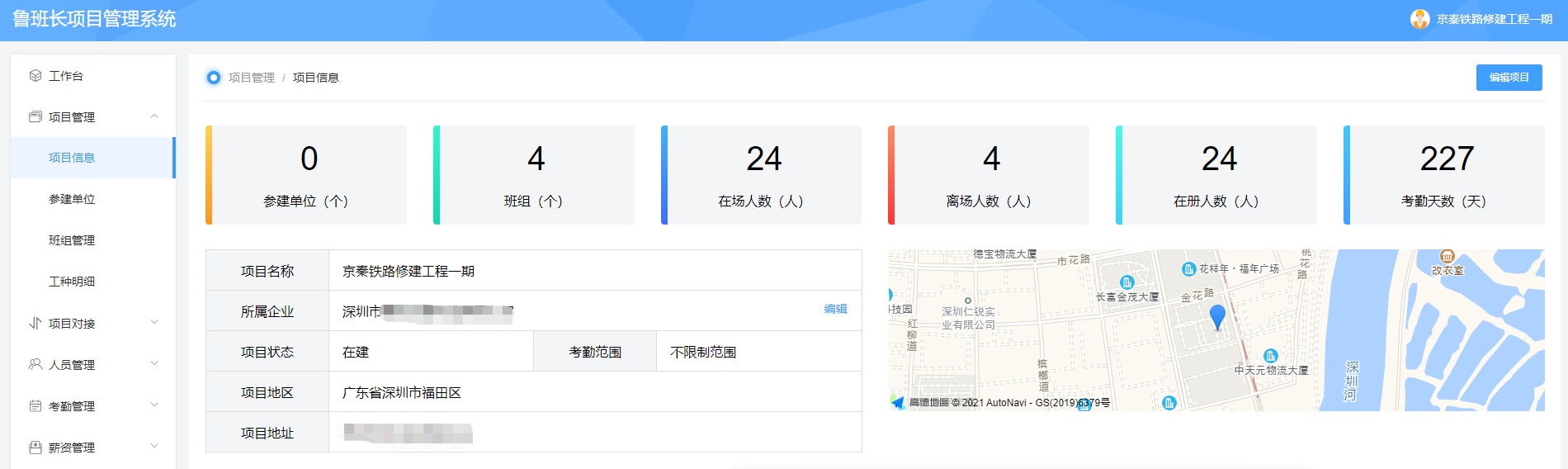1568x469 pixels.
Task: Expand the 人员管理 submenu arrow
Action: 154,364
